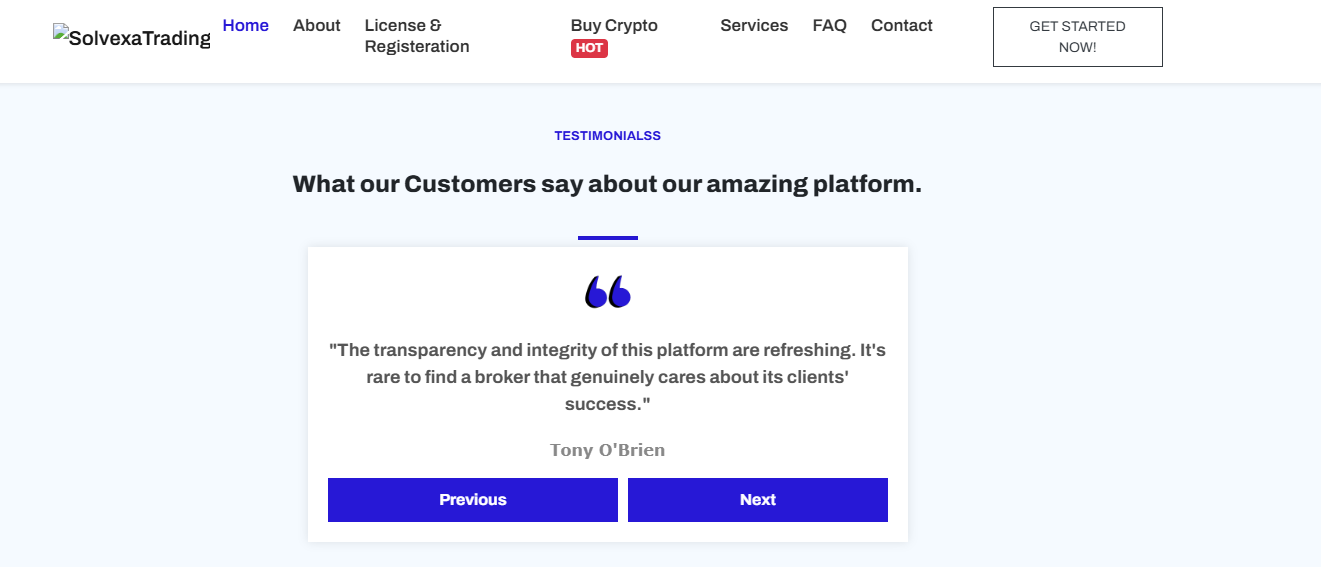Select Buy Crypto in the navigation
1321x567 pixels.
pyautogui.click(x=614, y=26)
